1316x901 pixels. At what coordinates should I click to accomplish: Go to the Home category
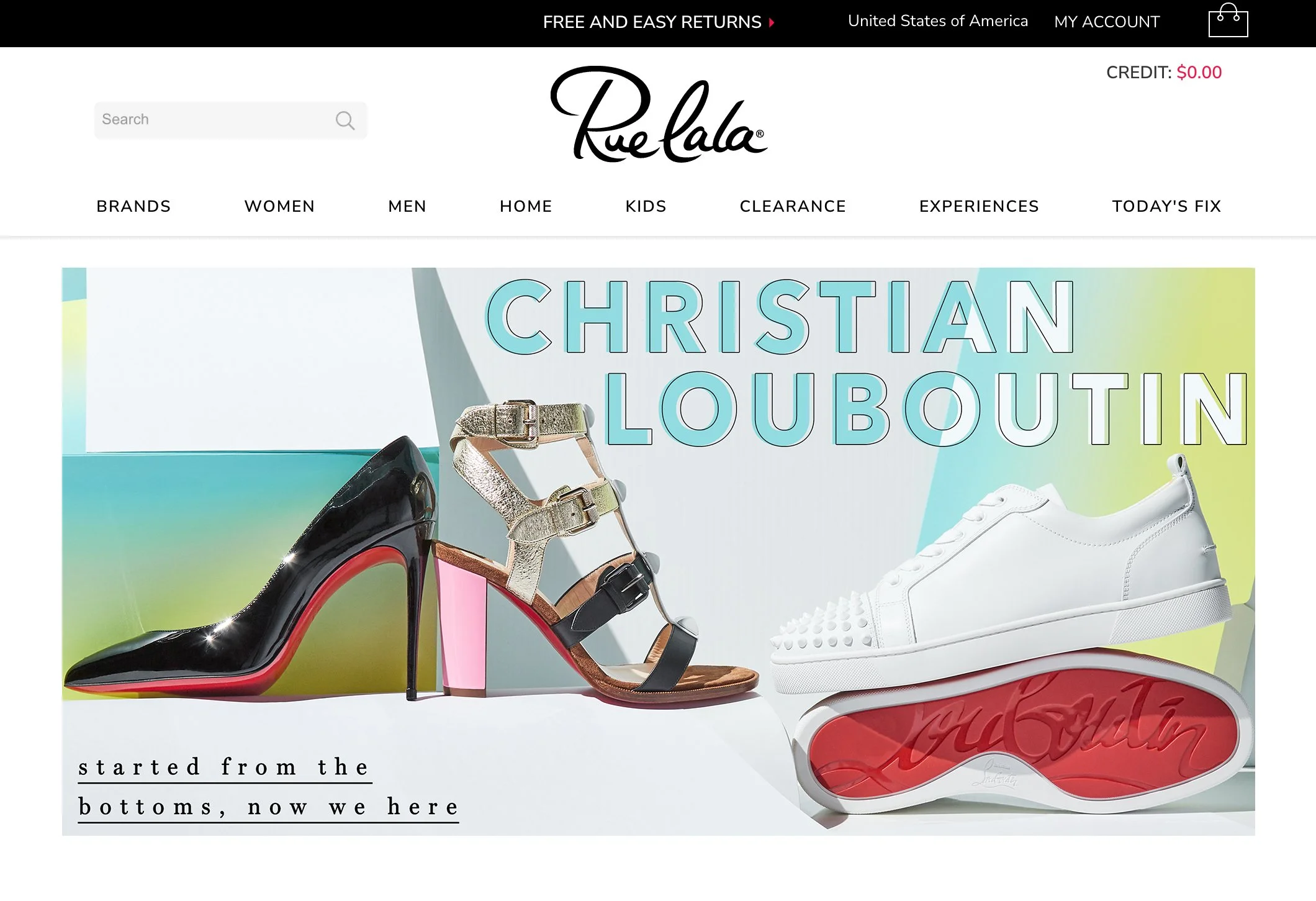526,206
